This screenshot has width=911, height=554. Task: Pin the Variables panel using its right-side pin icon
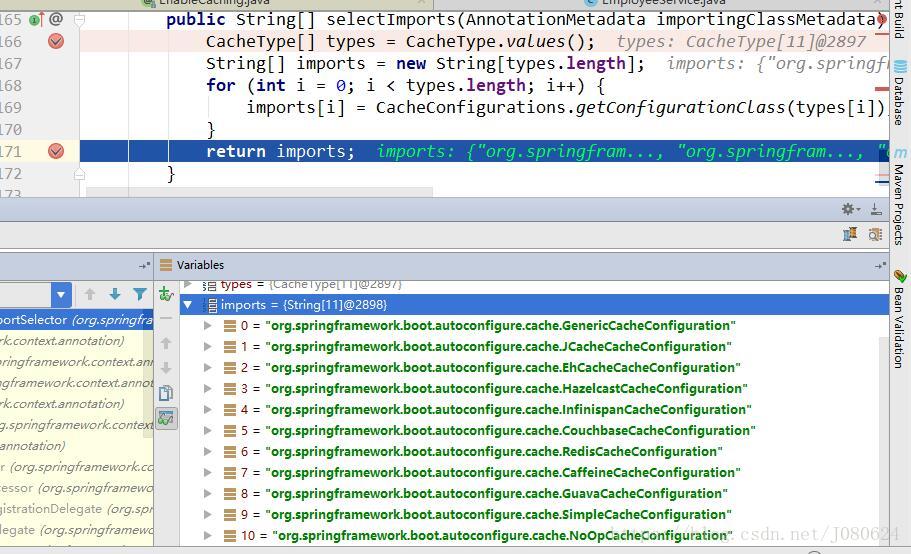tap(880, 265)
